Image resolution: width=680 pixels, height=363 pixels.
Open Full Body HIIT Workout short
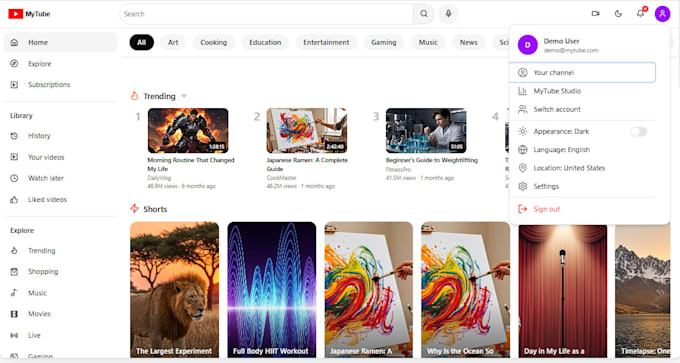pos(271,290)
